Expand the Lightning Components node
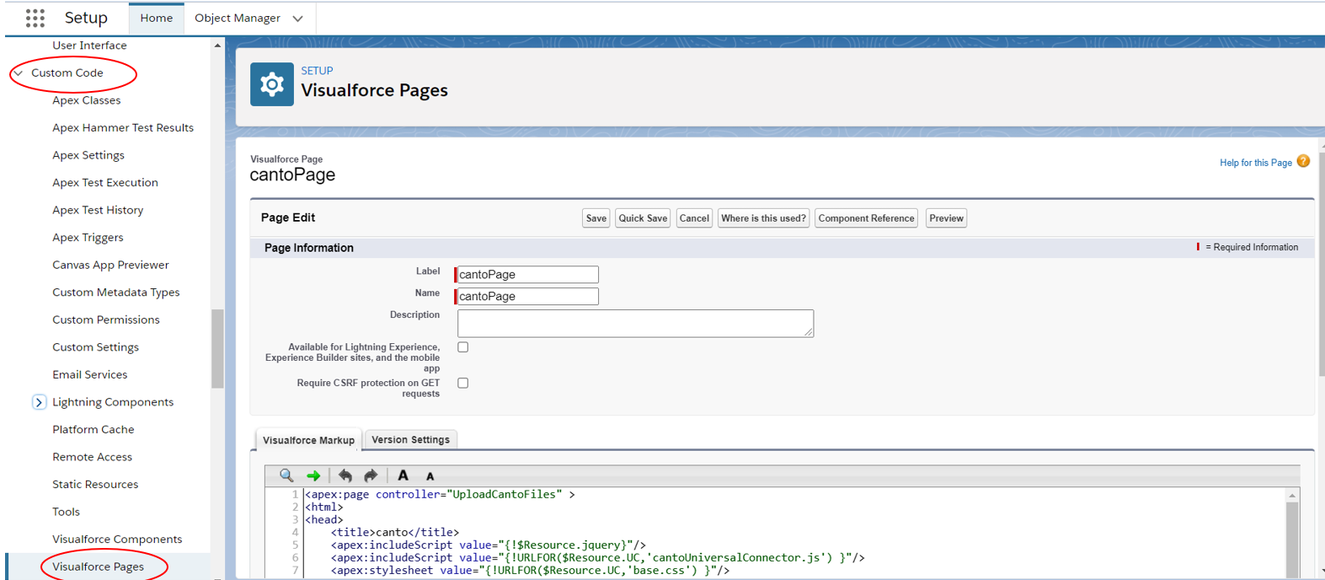This screenshot has height=580, width=1325. coord(39,402)
